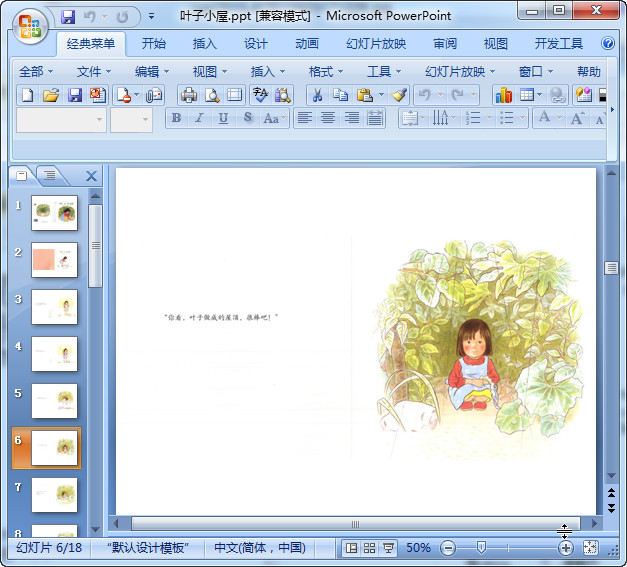Toggle Bold formatting
Image resolution: width=627 pixels, height=567 pixels.
pyautogui.click(x=176, y=118)
